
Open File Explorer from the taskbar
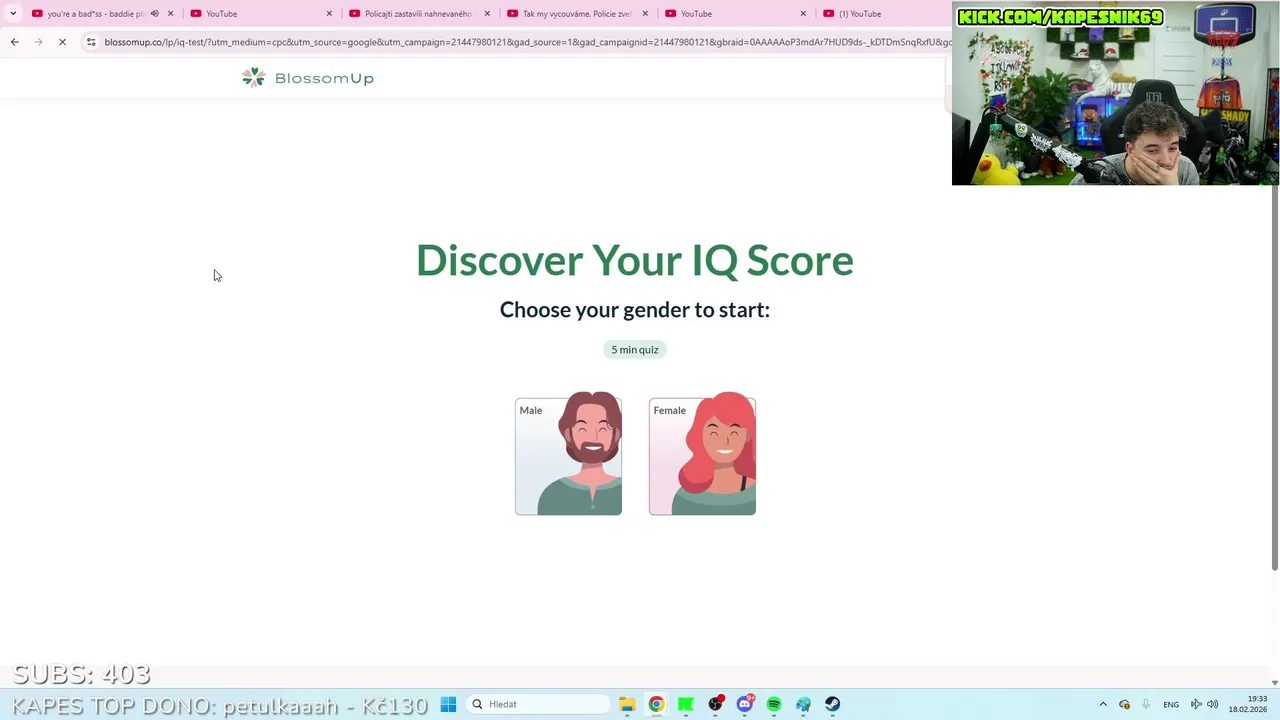(627, 704)
